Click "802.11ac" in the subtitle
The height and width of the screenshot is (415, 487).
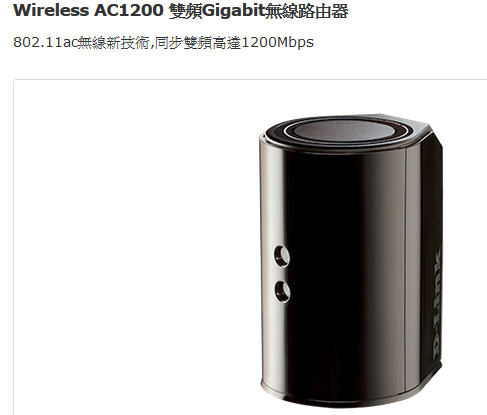(x=45, y=43)
